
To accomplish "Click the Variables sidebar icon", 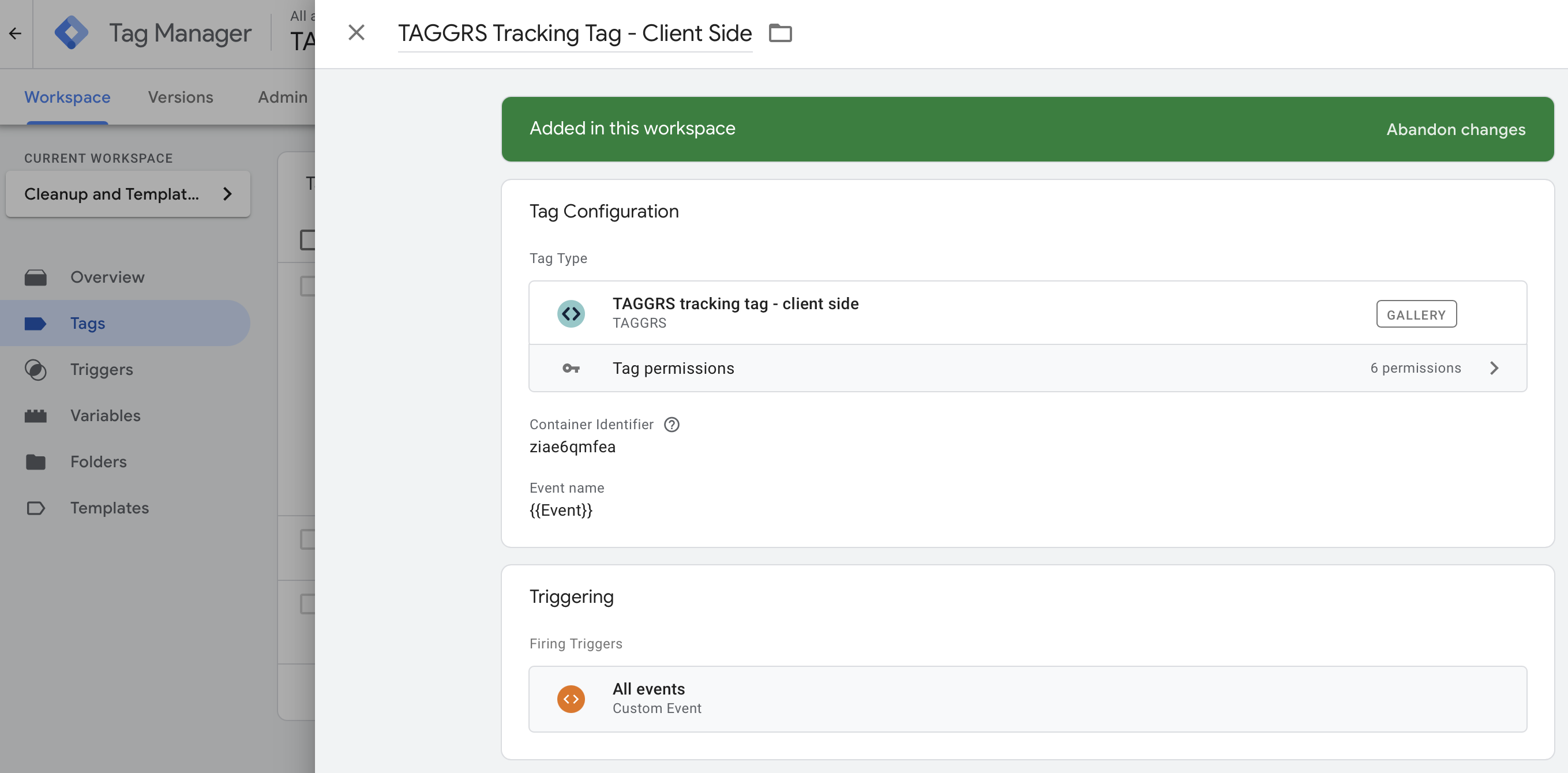I will click(x=35, y=416).
